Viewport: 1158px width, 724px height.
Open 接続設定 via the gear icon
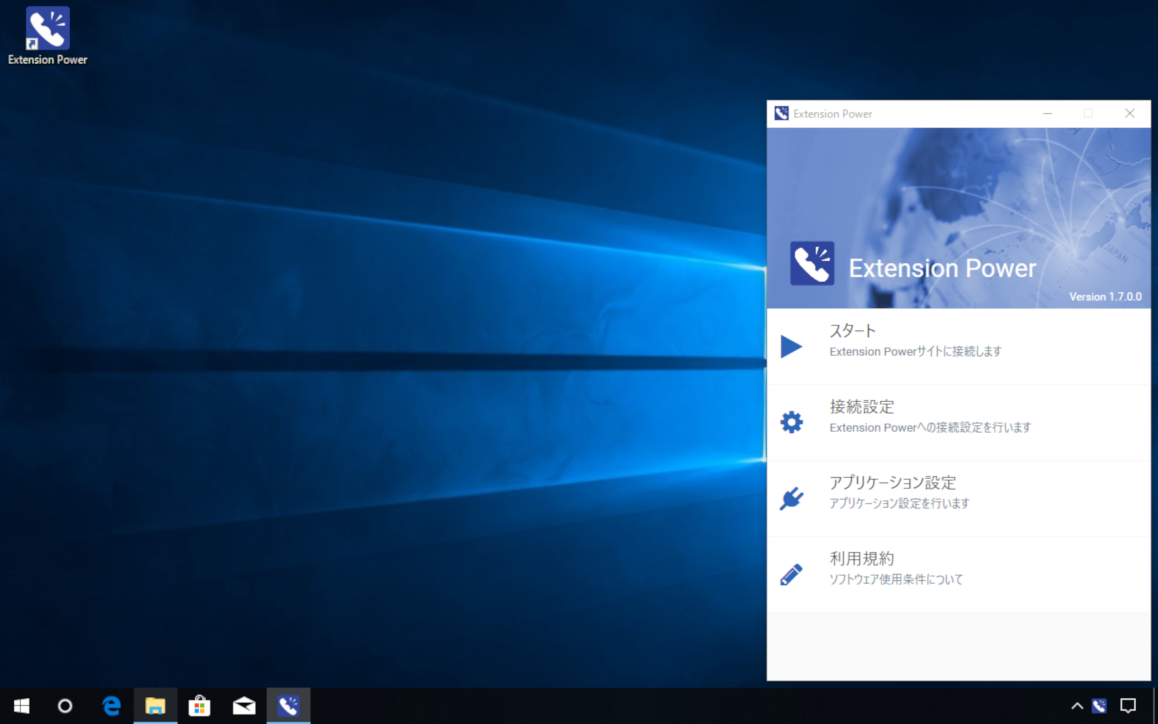tap(791, 422)
